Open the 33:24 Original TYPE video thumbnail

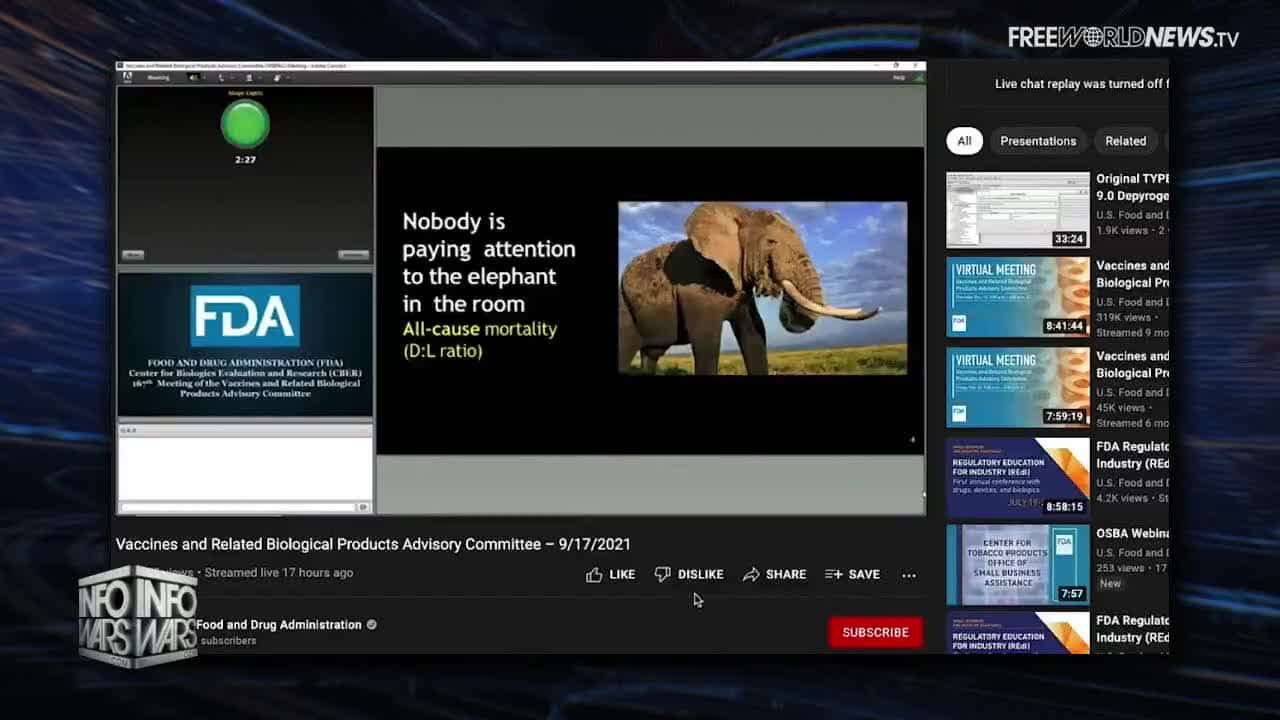click(1018, 210)
